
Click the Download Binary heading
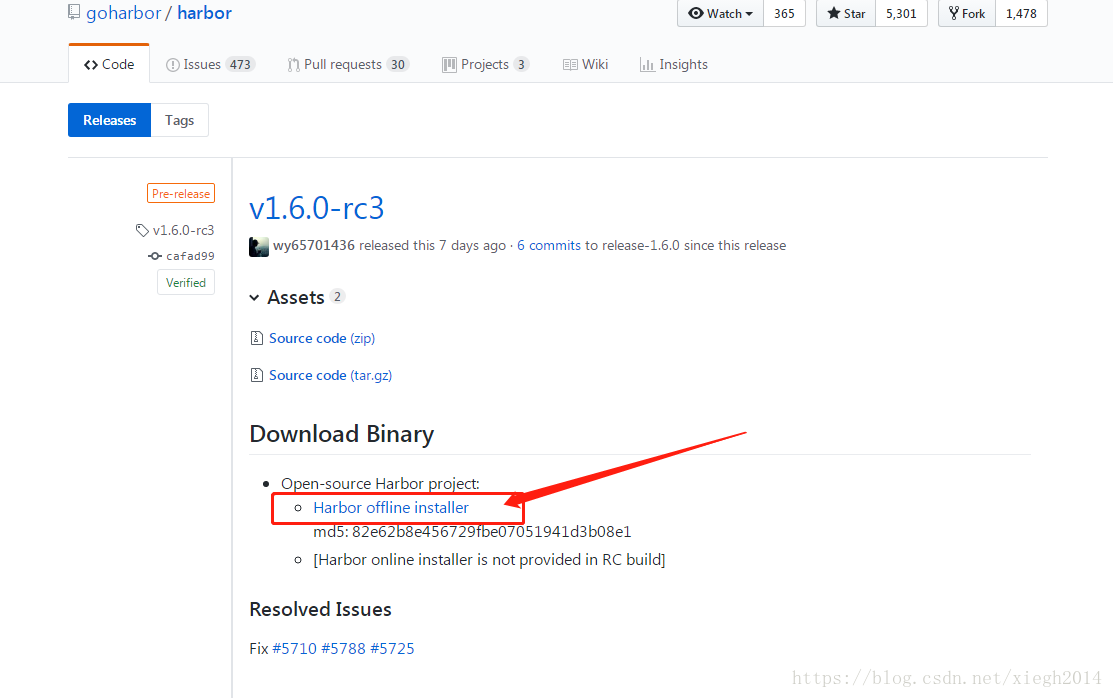pyautogui.click(x=341, y=434)
